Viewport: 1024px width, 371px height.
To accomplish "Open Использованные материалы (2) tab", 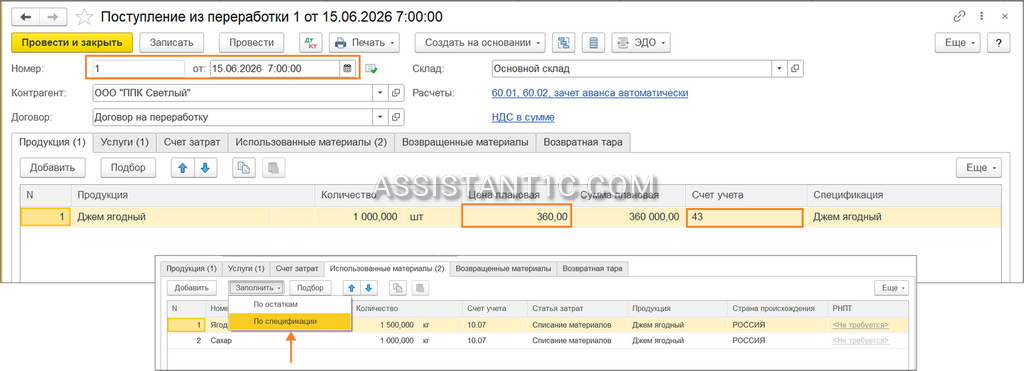I will coord(311,142).
